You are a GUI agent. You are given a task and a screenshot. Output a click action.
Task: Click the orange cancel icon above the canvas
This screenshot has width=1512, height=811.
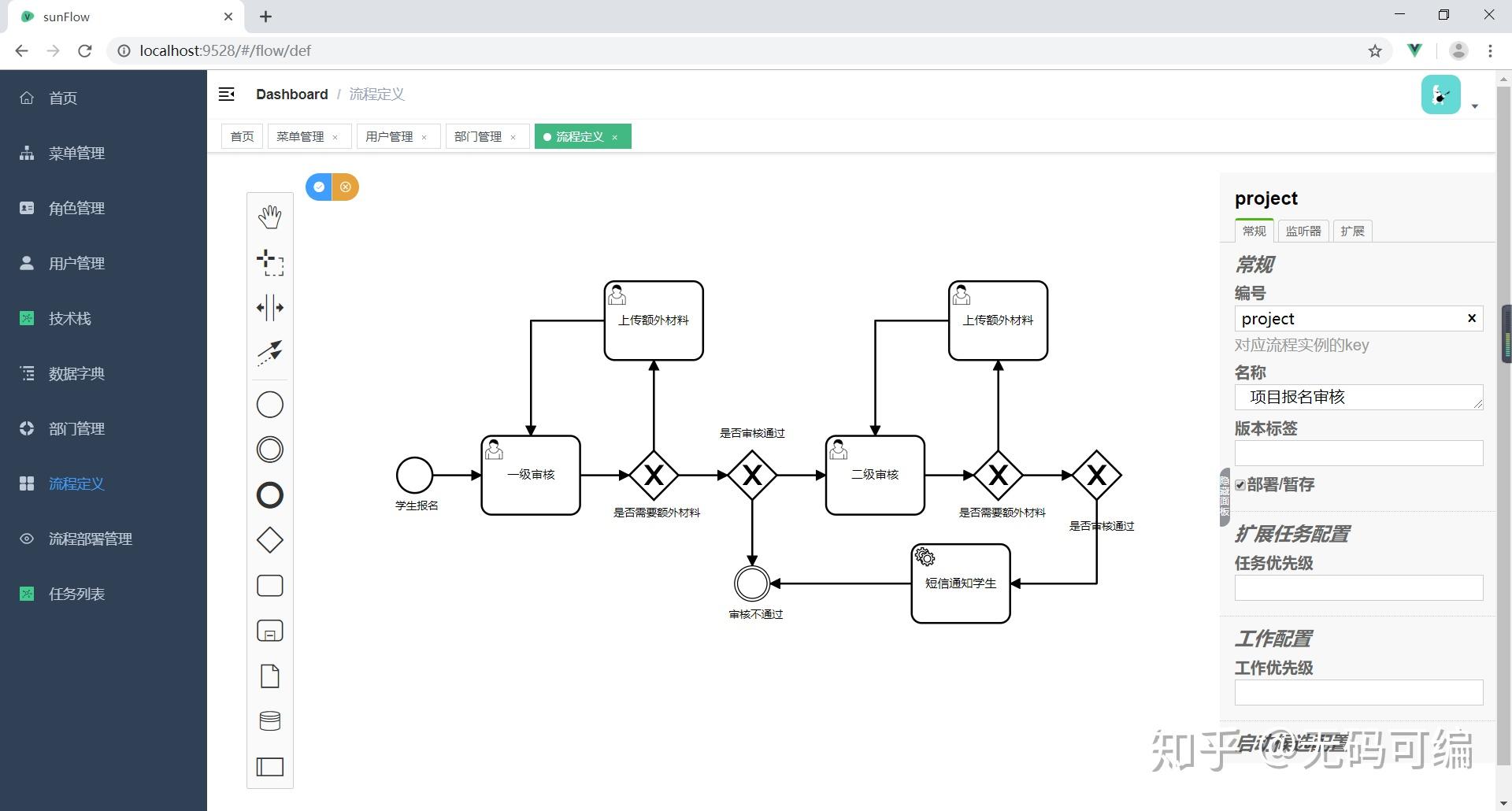pyautogui.click(x=346, y=187)
